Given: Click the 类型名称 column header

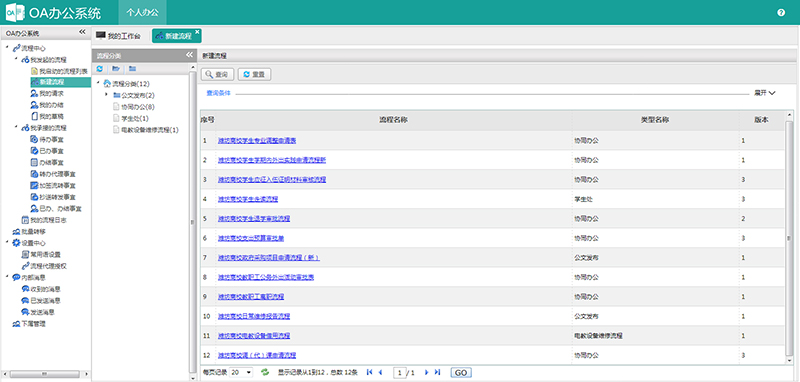Looking at the screenshot, I should coord(655,120).
